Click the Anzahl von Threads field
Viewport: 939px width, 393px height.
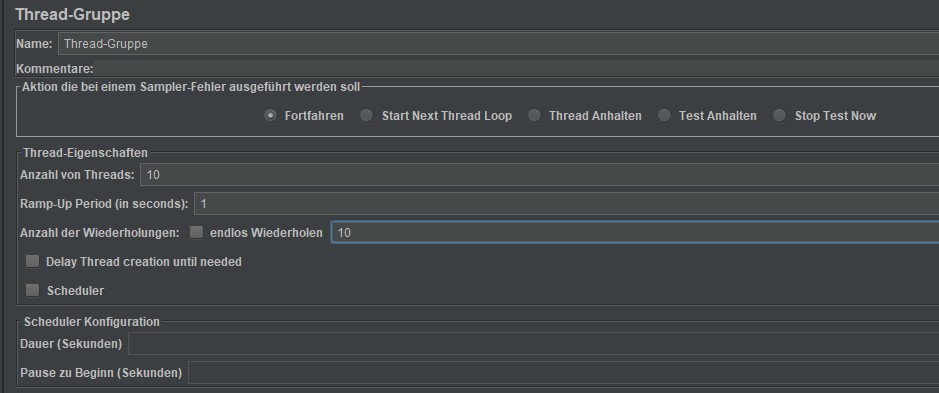(x=540, y=175)
